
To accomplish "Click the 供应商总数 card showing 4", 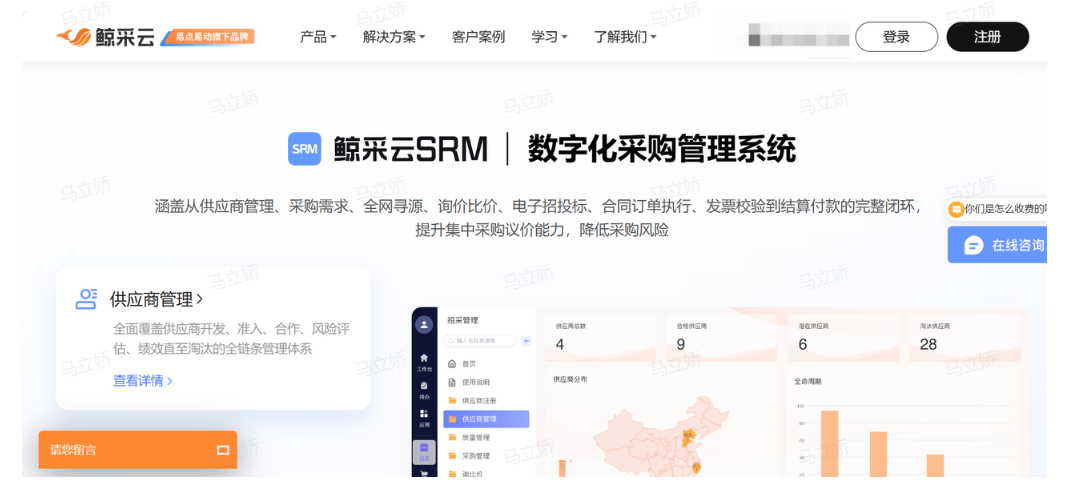I will tap(599, 338).
